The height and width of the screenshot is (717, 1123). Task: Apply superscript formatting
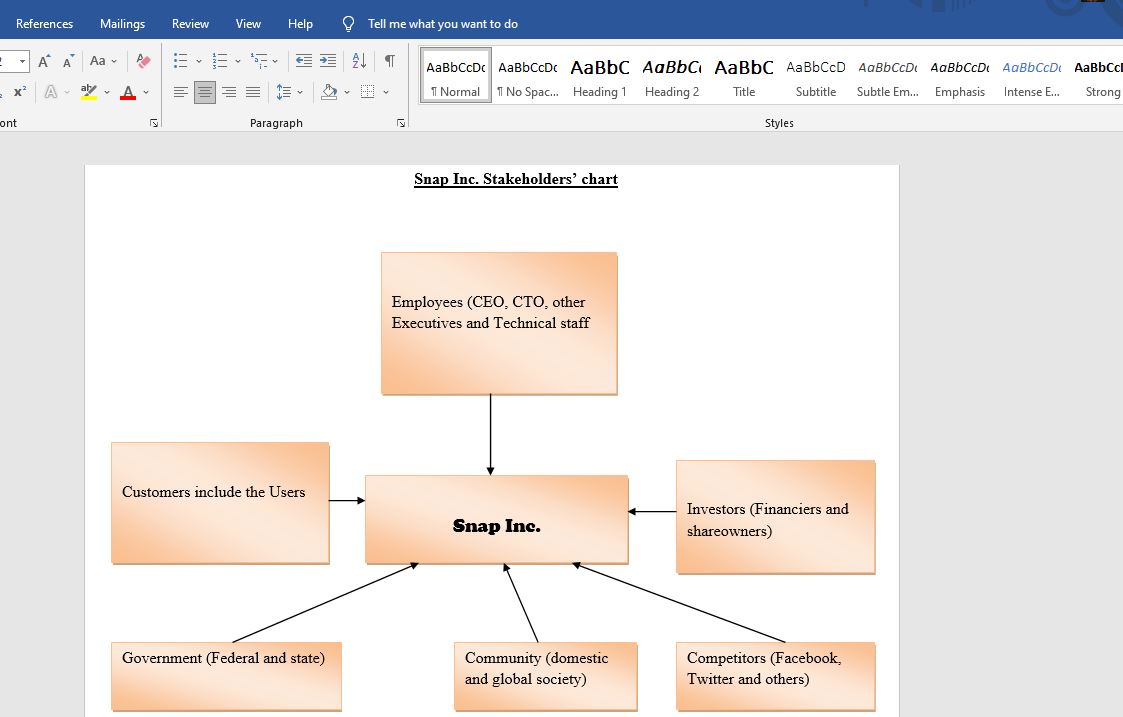click(20, 92)
